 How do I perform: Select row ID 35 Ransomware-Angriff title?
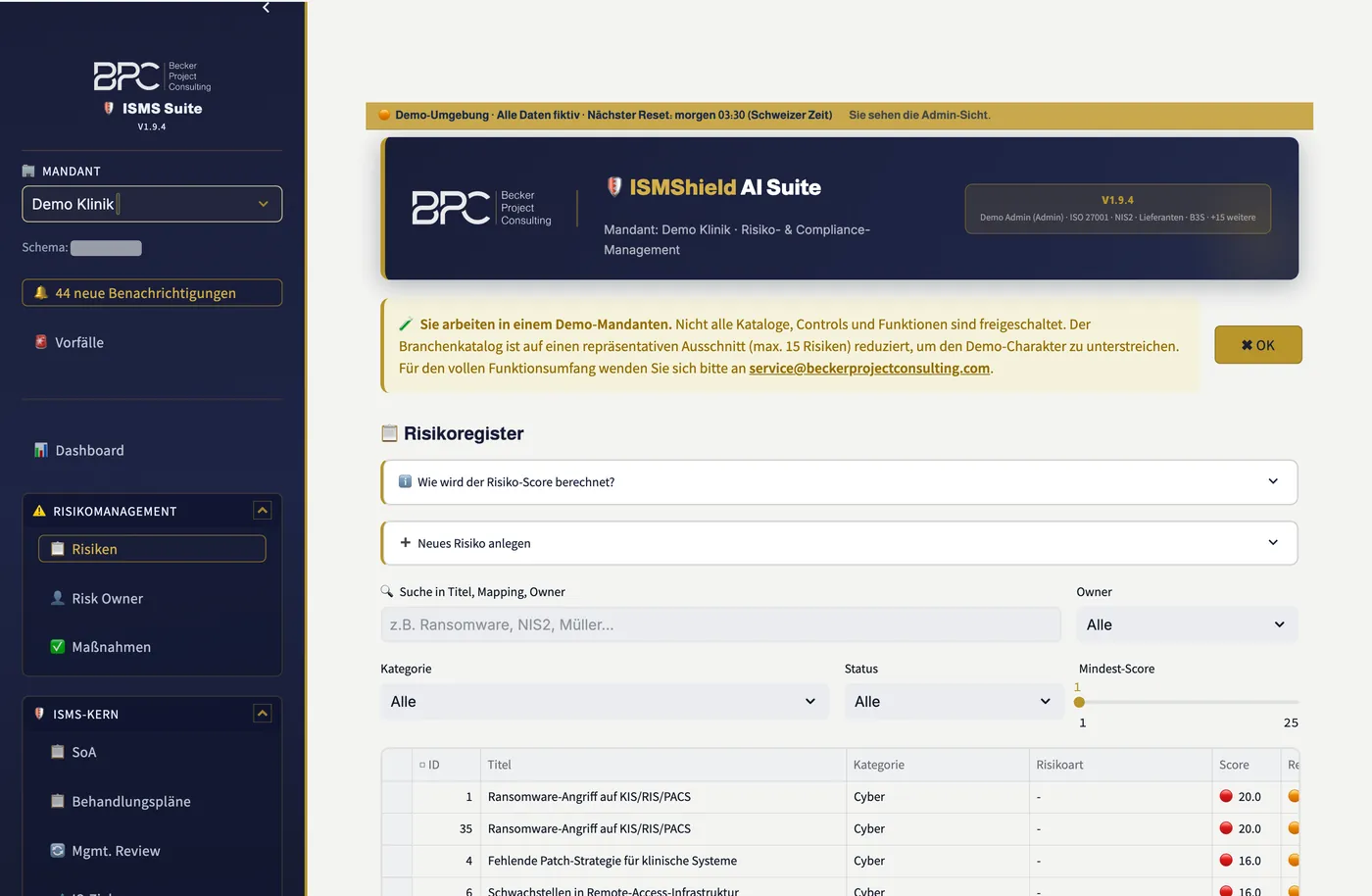(x=589, y=828)
